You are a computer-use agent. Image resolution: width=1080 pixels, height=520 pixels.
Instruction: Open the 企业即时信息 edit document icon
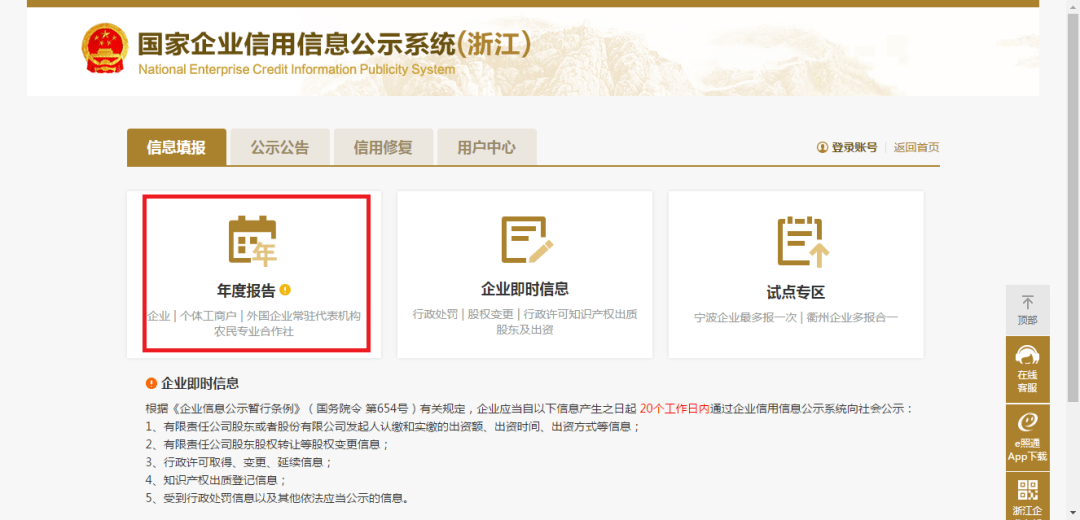pos(526,240)
